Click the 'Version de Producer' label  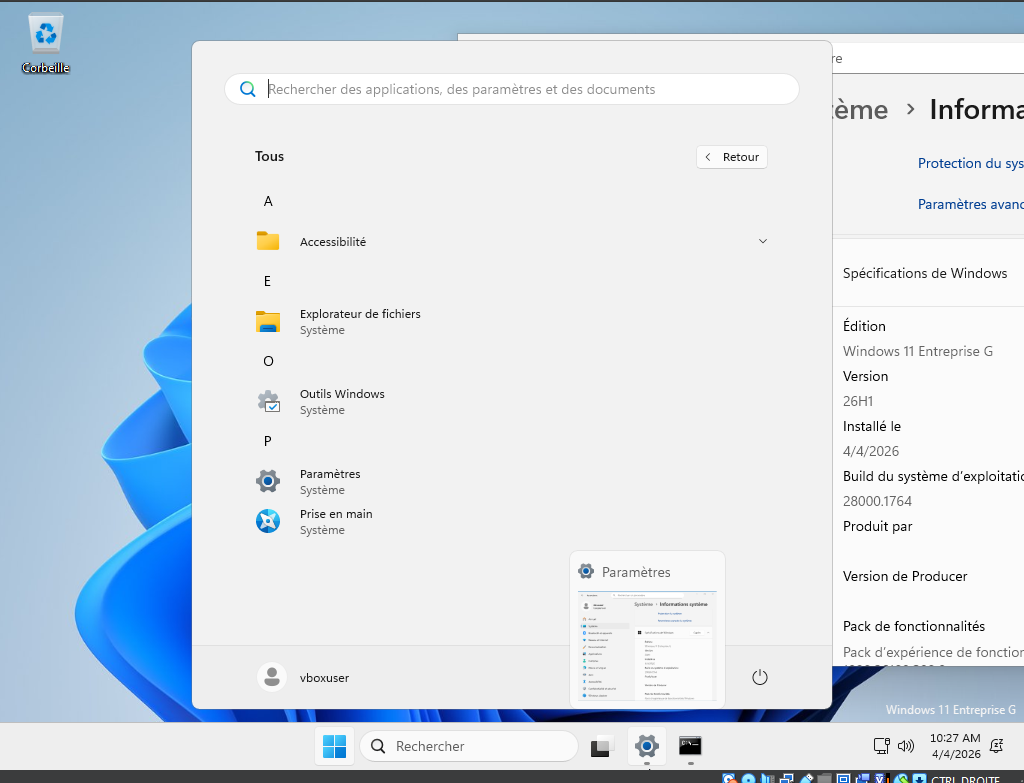tap(904, 576)
